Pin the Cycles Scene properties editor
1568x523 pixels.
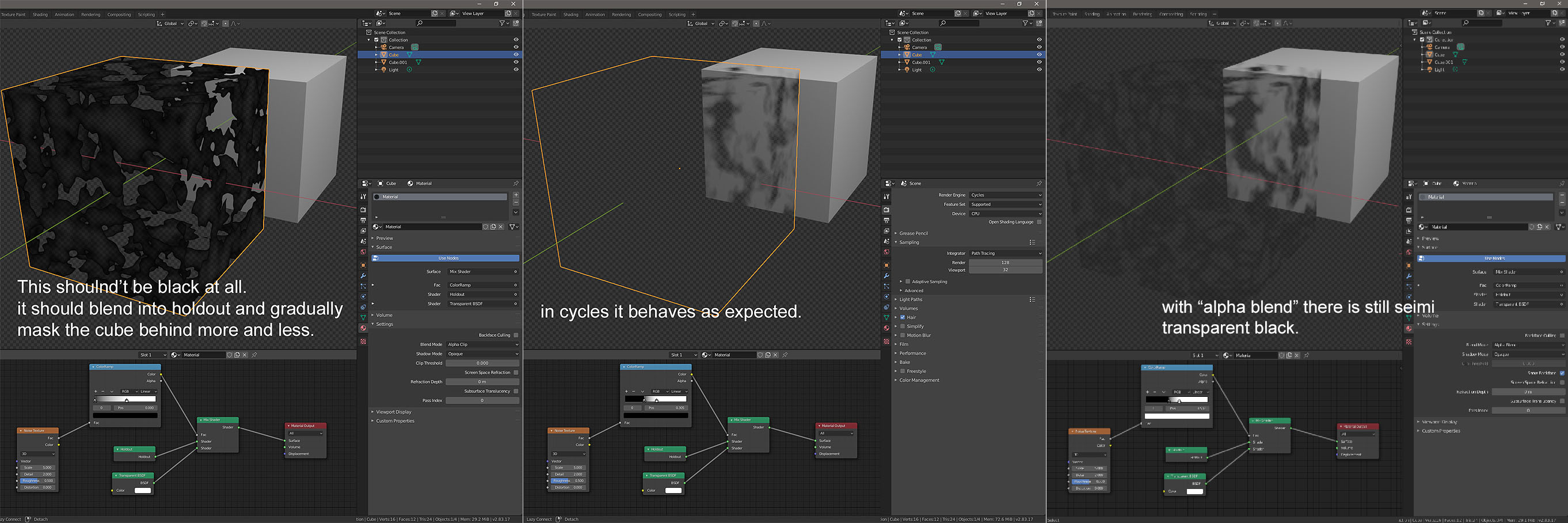pos(1038,183)
